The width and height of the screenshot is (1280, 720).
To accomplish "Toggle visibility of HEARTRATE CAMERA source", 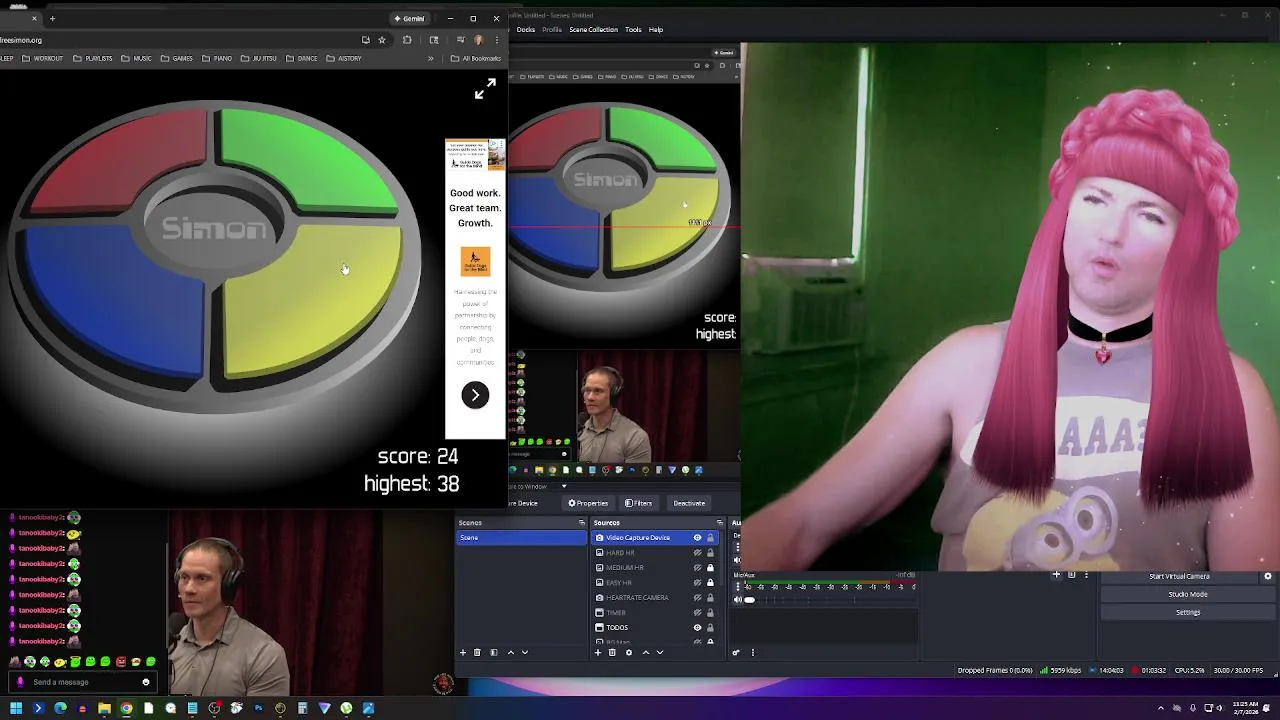I will 697,597.
